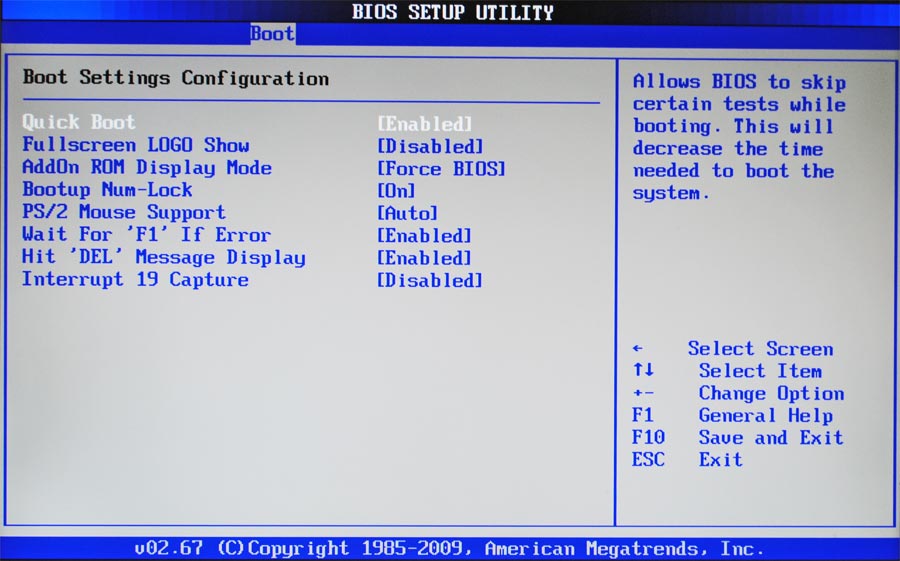Image resolution: width=900 pixels, height=561 pixels.
Task: Click the BIOS SETUP UTILITY title
Action: (x=452, y=11)
